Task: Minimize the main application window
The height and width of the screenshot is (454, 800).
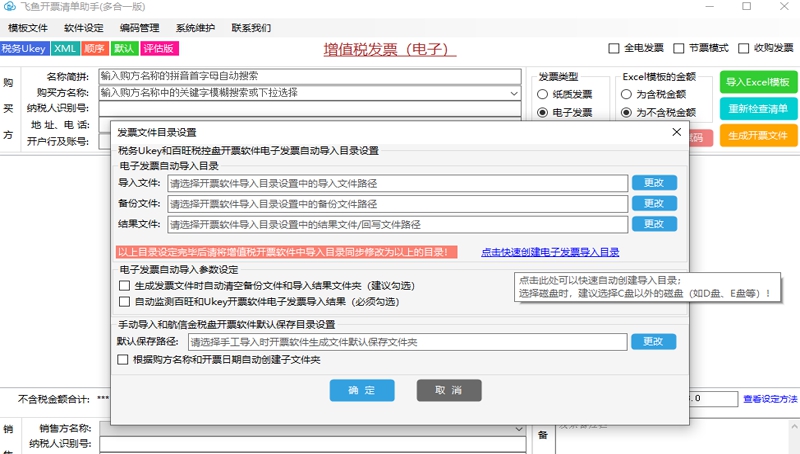Action: pyautogui.click(x=710, y=7)
